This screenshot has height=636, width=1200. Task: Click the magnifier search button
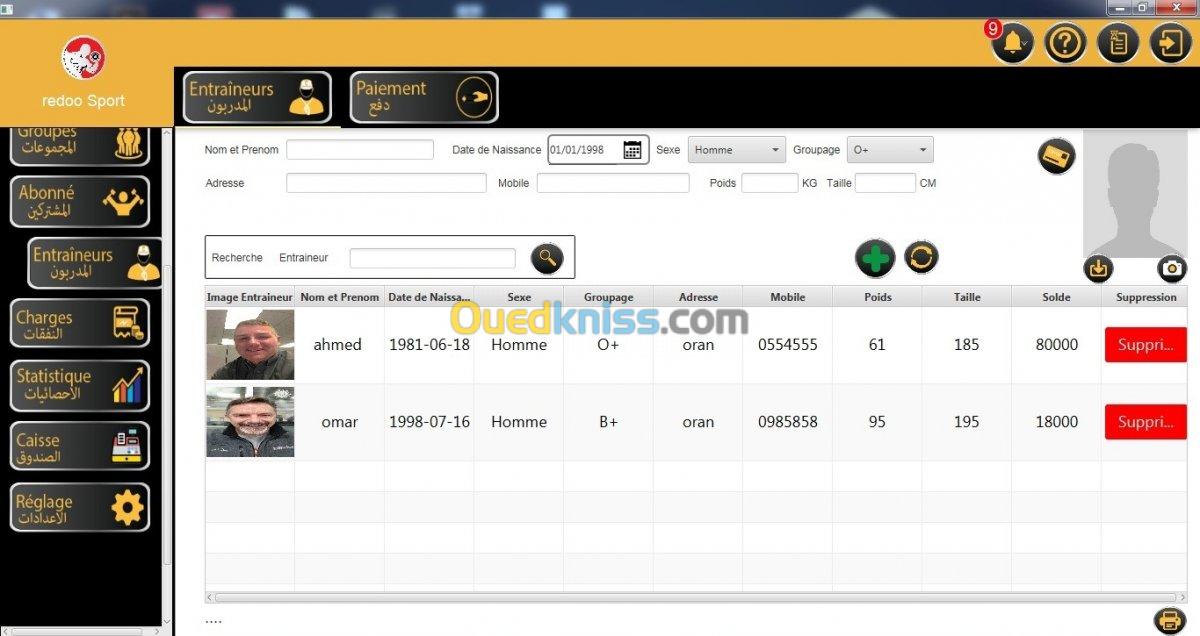tap(547, 258)
